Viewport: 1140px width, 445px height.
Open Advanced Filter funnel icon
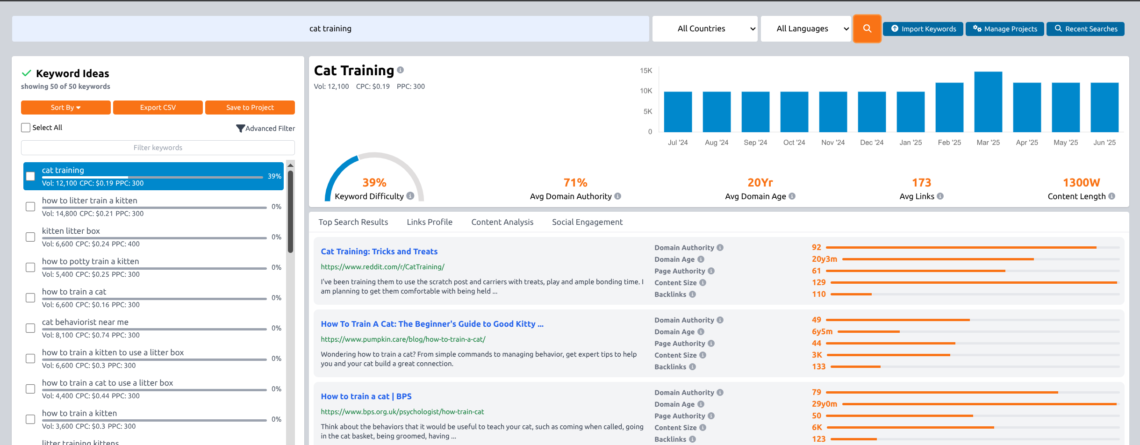[240, 128]
